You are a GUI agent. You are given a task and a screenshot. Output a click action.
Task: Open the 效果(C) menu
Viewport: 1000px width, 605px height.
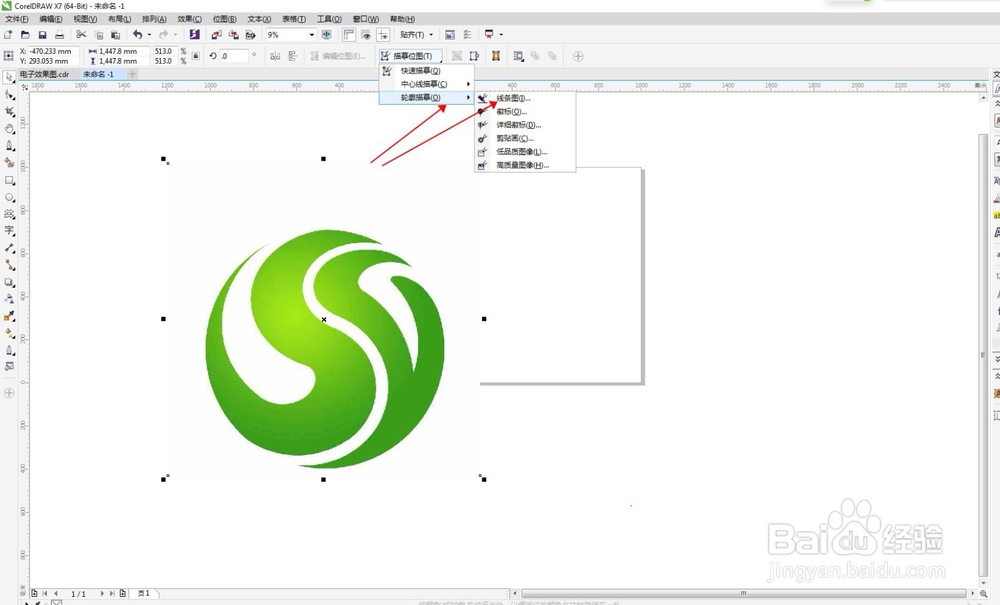click(x=189, y=19)
